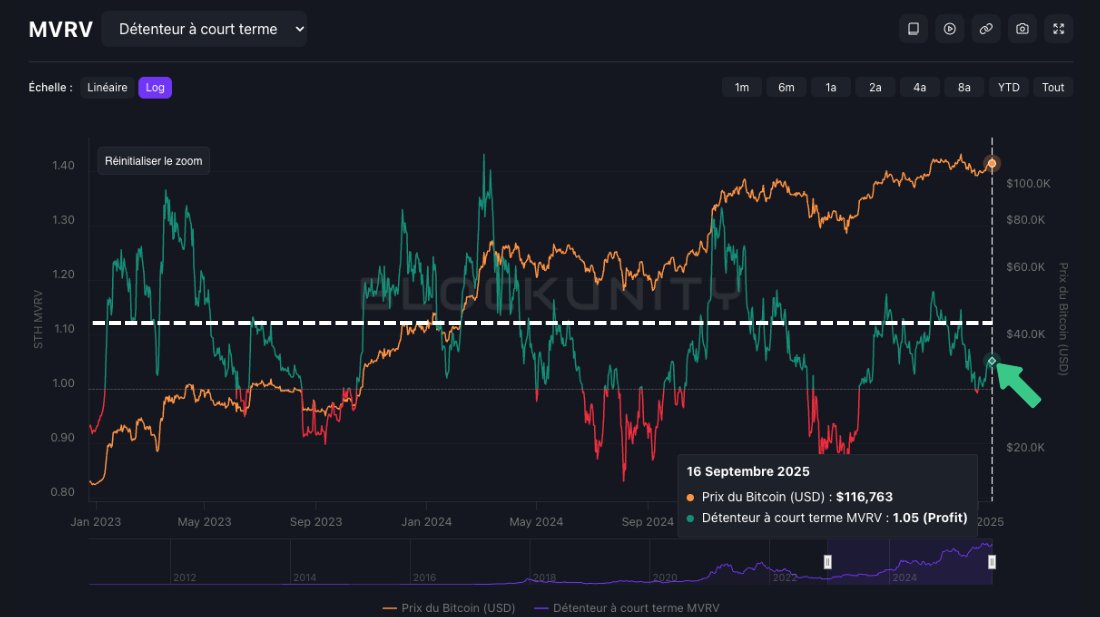Show all data with Tout
The height and width of the screenshot is (617, 1100).
(x=1053, y=88)
